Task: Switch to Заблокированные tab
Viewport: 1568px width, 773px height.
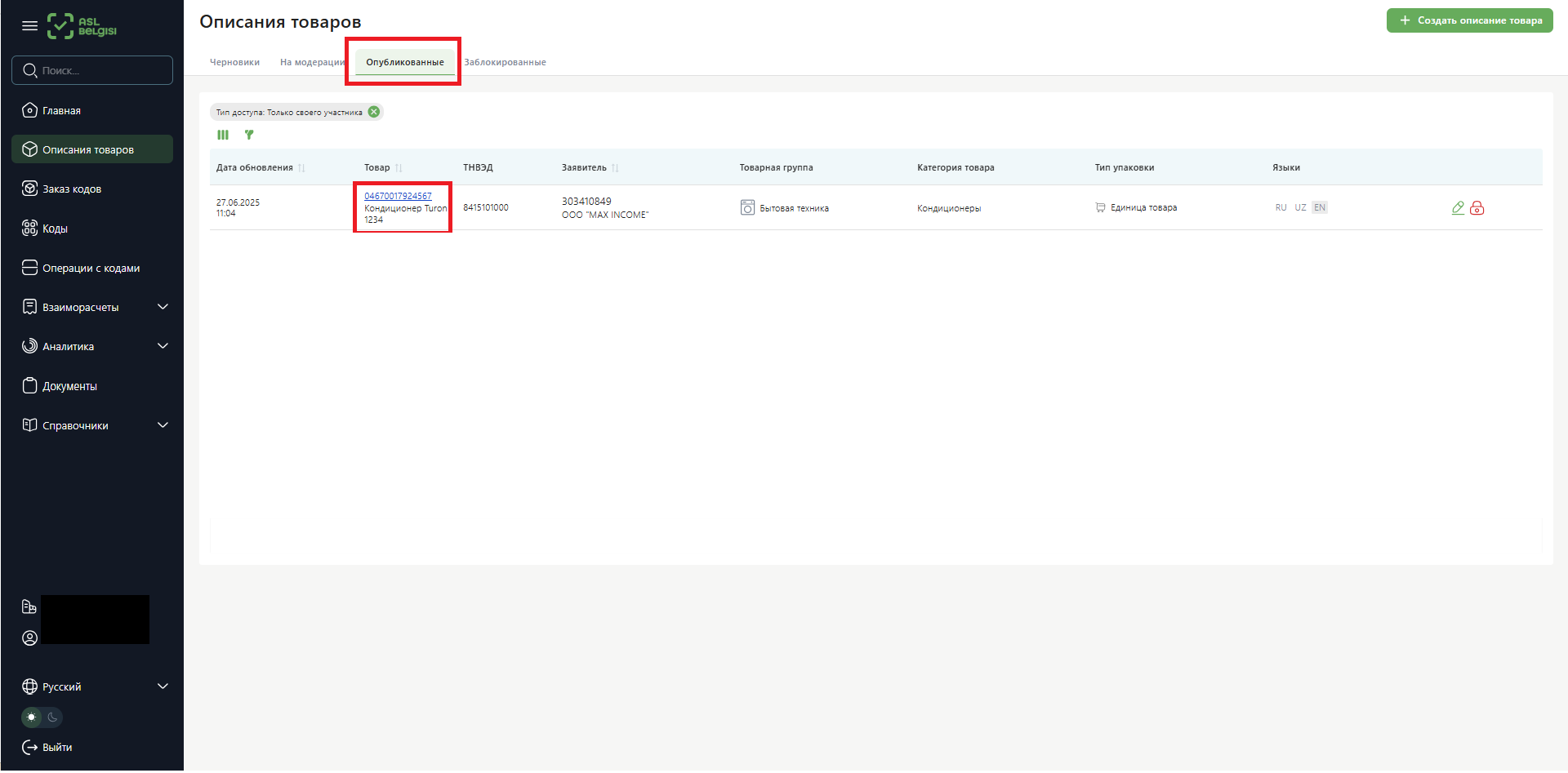Action: pos(505,63)
